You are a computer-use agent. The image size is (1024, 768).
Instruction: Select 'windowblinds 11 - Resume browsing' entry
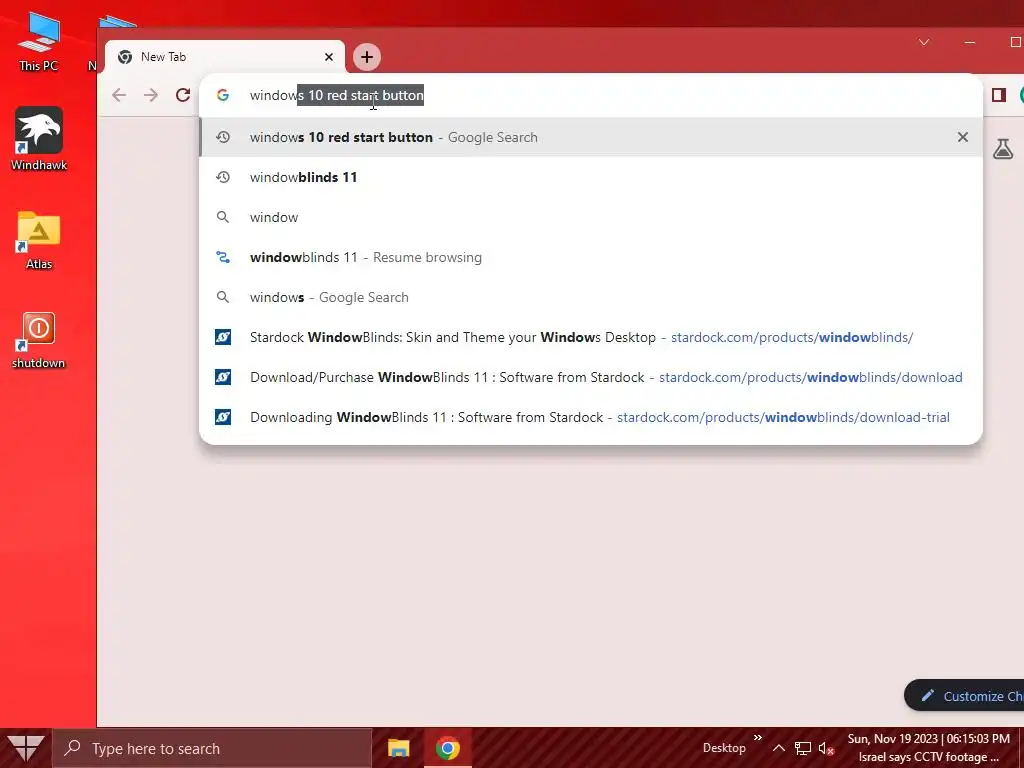[x=590, y=257]
